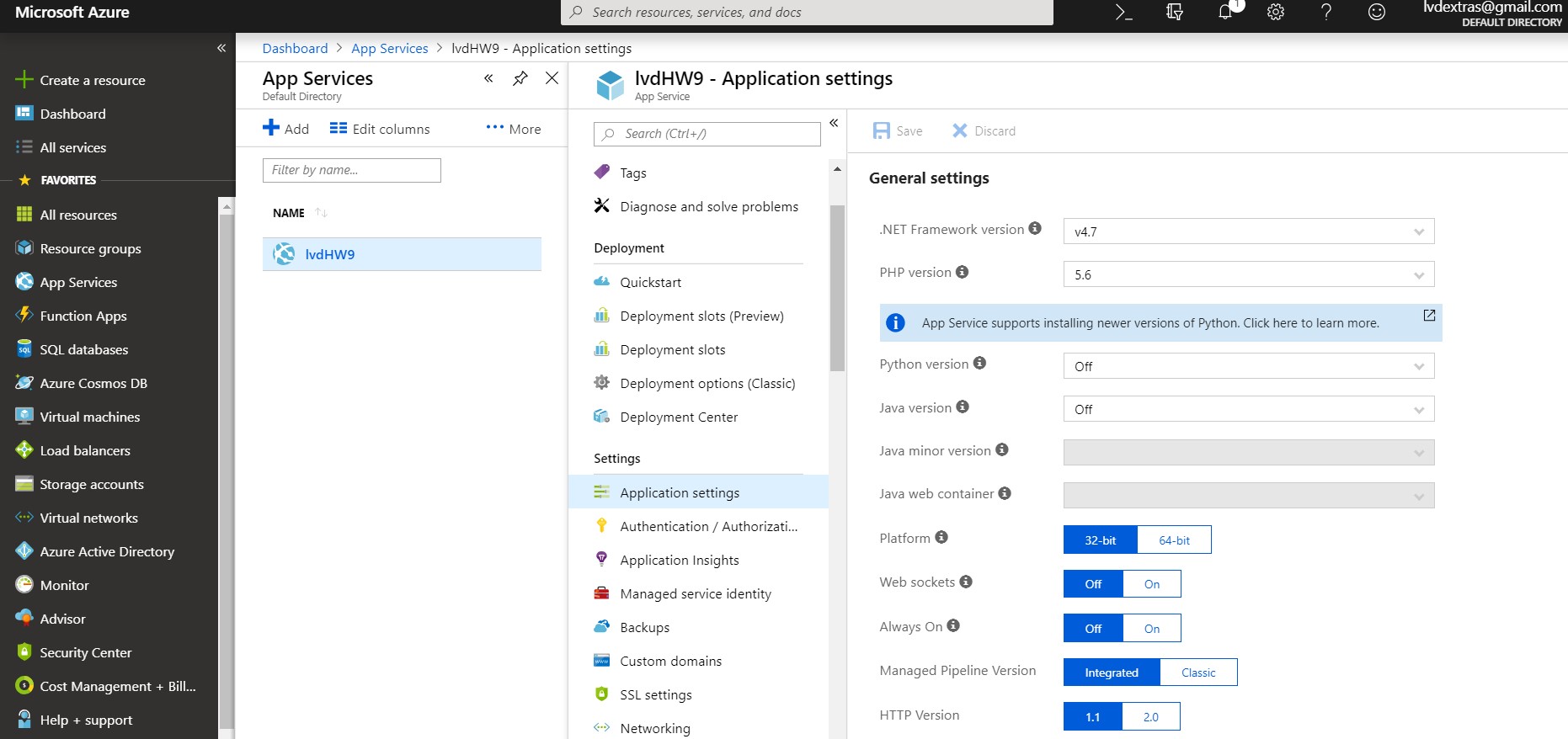Click App Services breadcrumb link
Image resolution: width=1568 pixels, height=739 pixels.
[390, 48]
